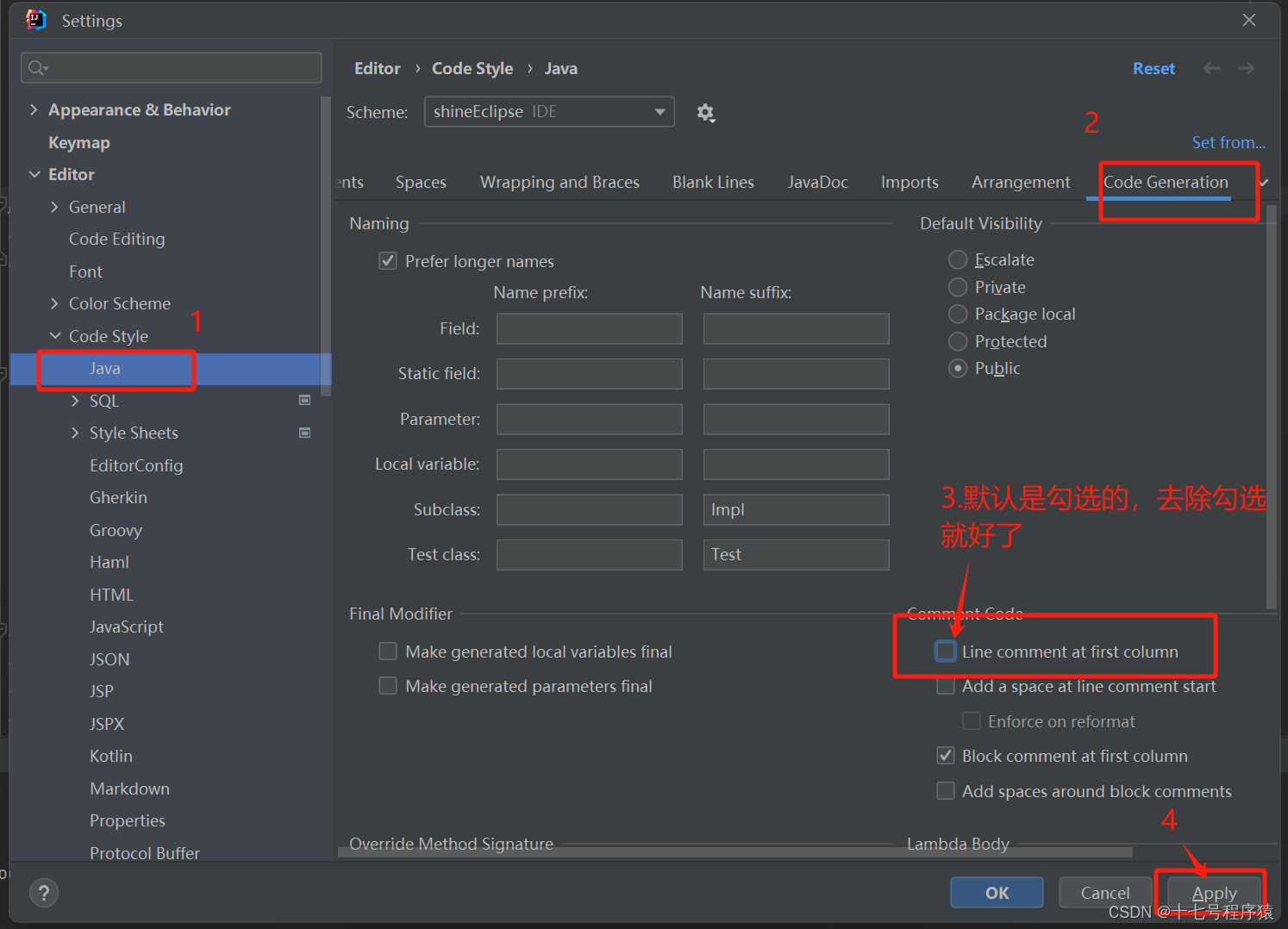This screenshot has height=929, width=1288.
Task: Open the Scheme dropdown shineEclipse
Action: [549, 112]
